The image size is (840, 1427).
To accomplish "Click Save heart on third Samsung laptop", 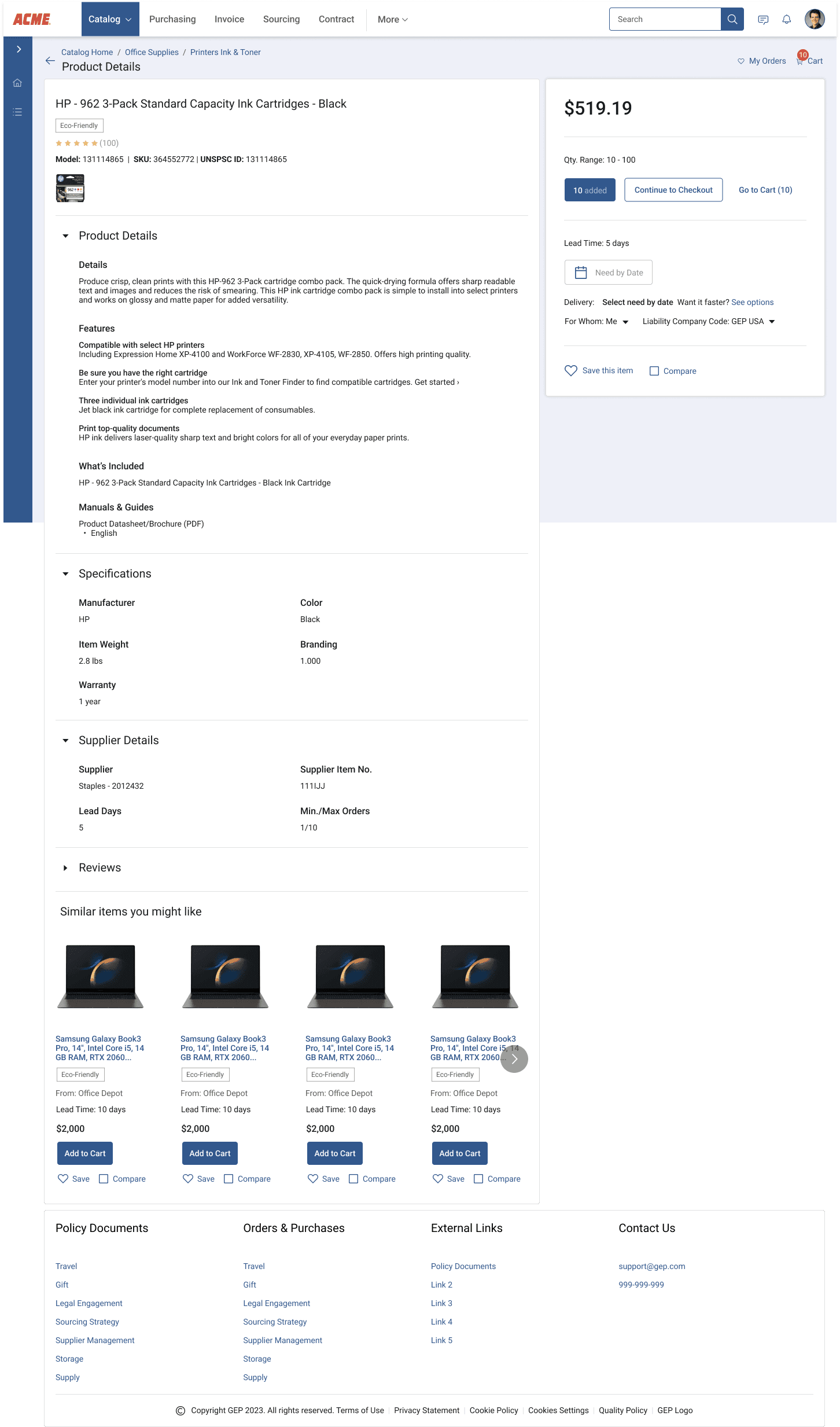I will (313, 1179).
